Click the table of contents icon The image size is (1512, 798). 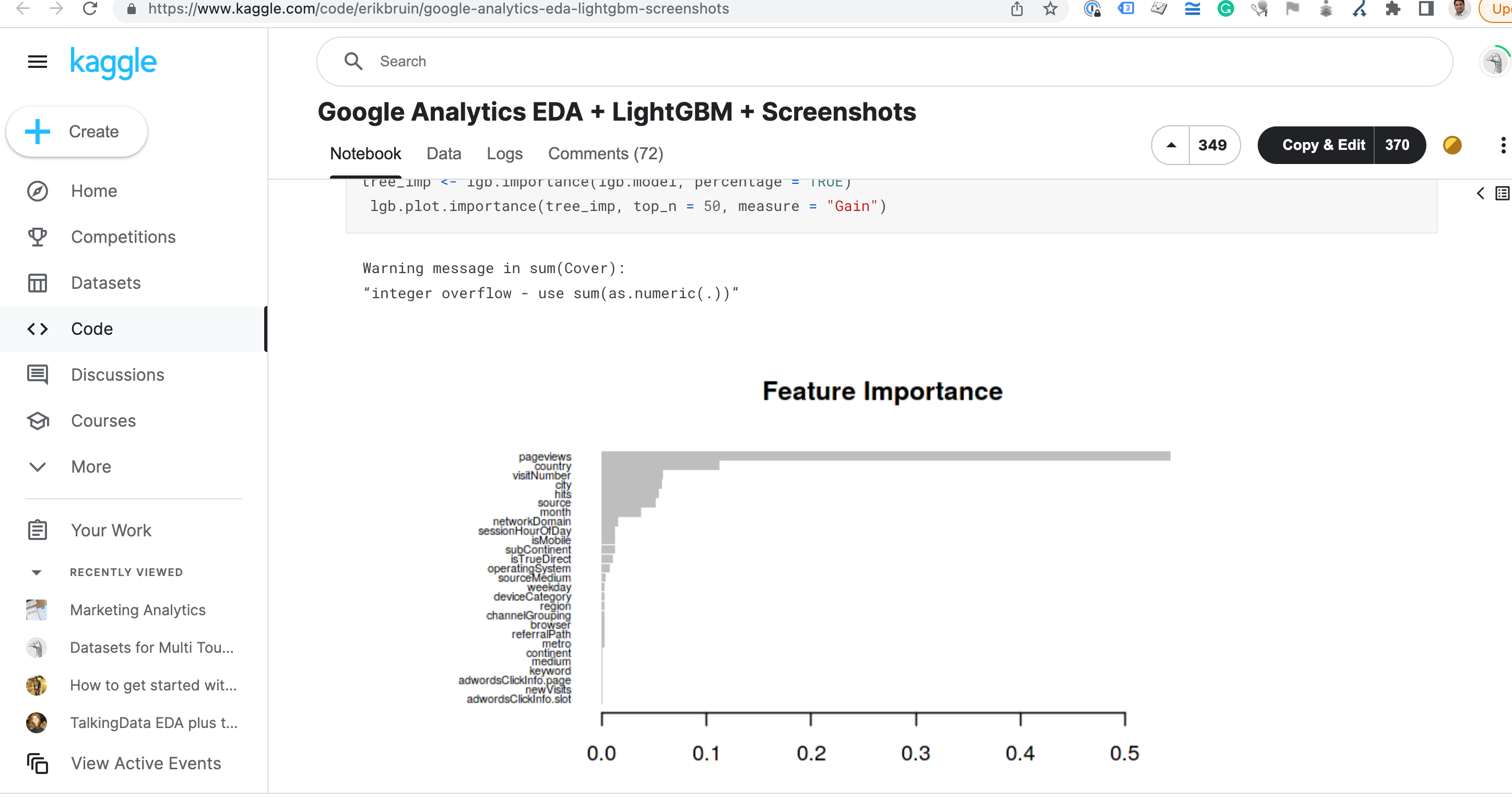coord(1502,193)
